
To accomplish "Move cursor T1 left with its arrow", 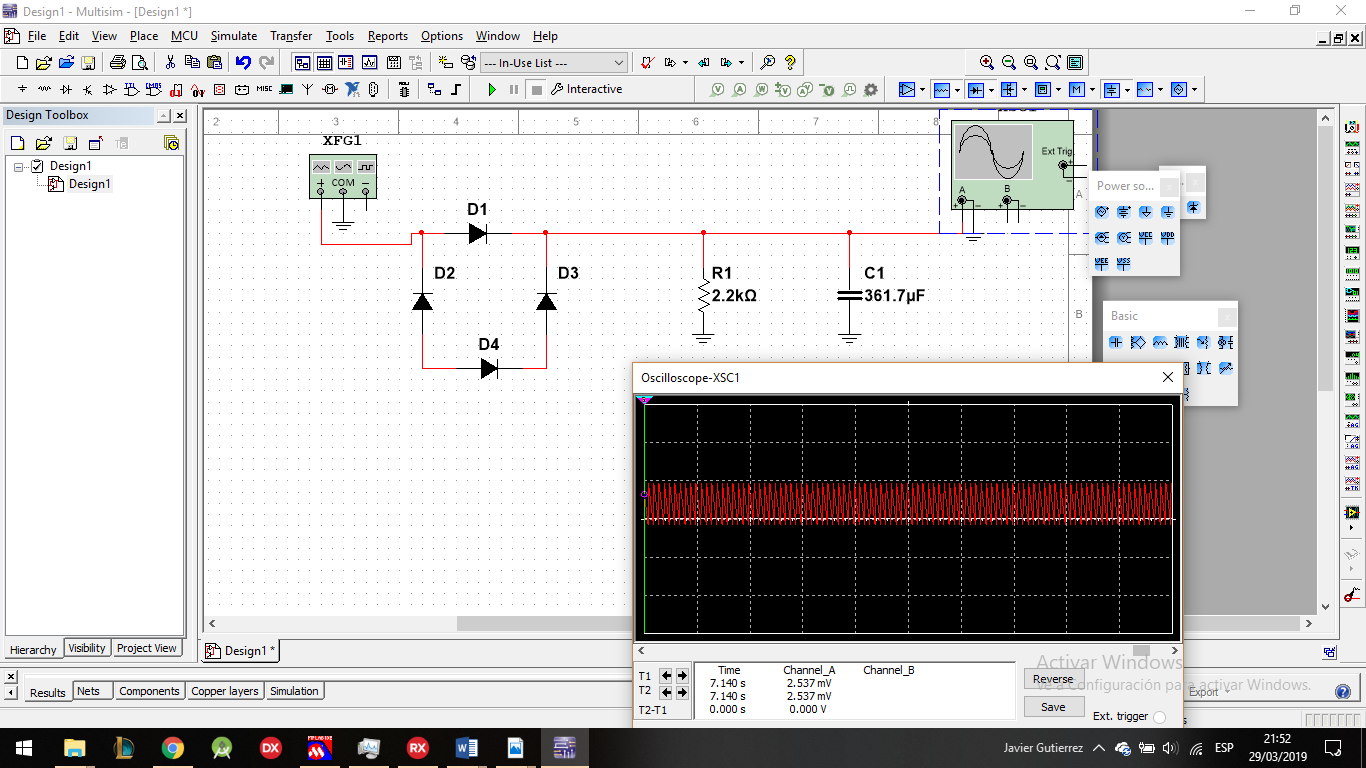I will (667, 675).
